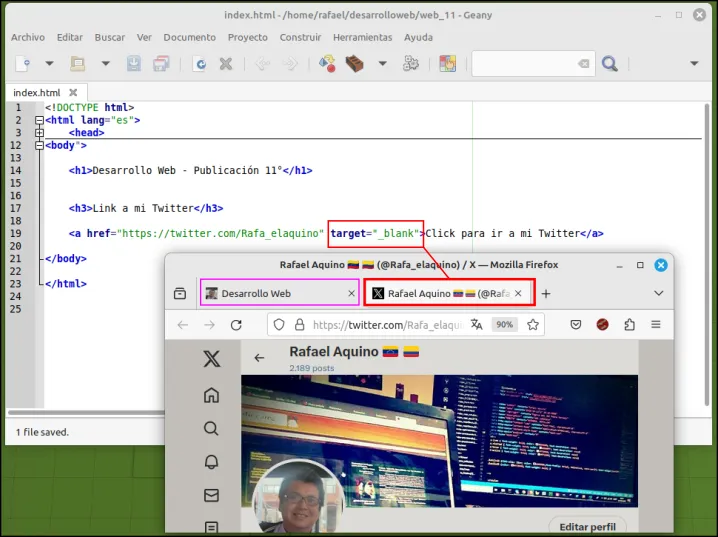Collapse the body tag fold marker
718x537 pixels.
39,146
